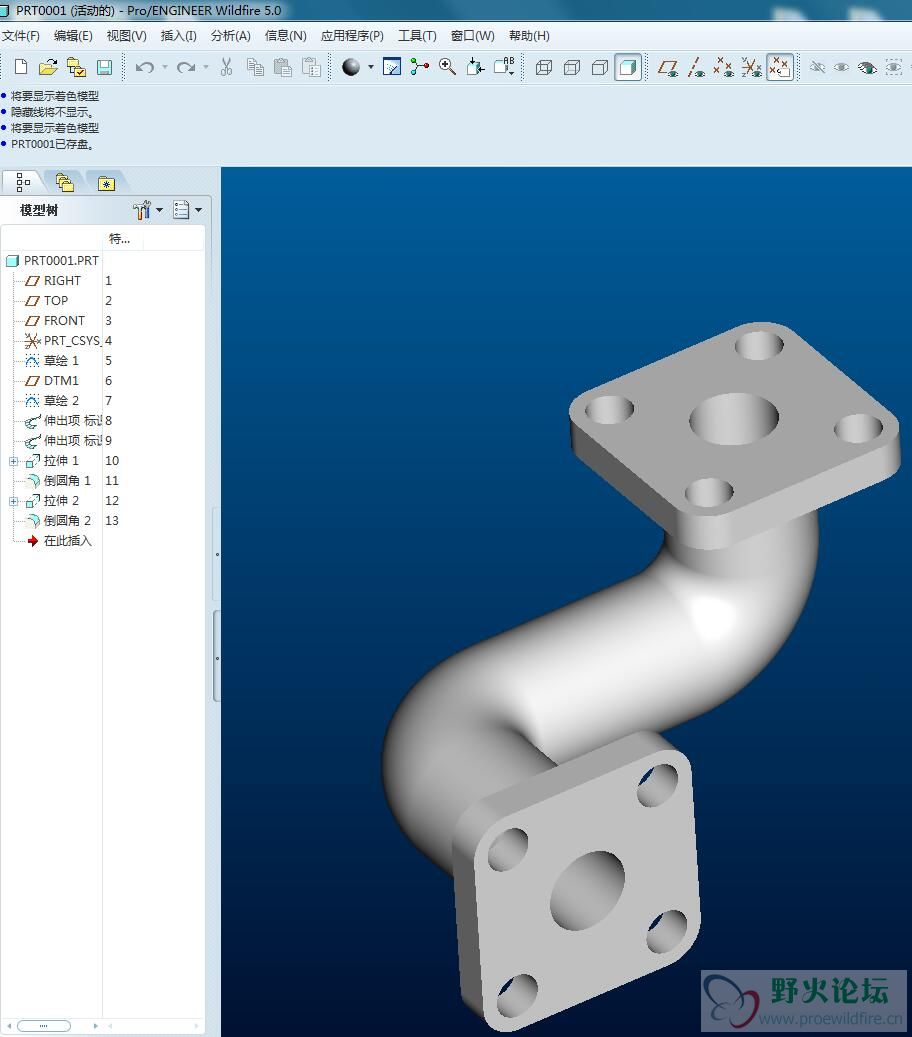Click the New file icon
912x1037 pixels.
click(21, 67)
